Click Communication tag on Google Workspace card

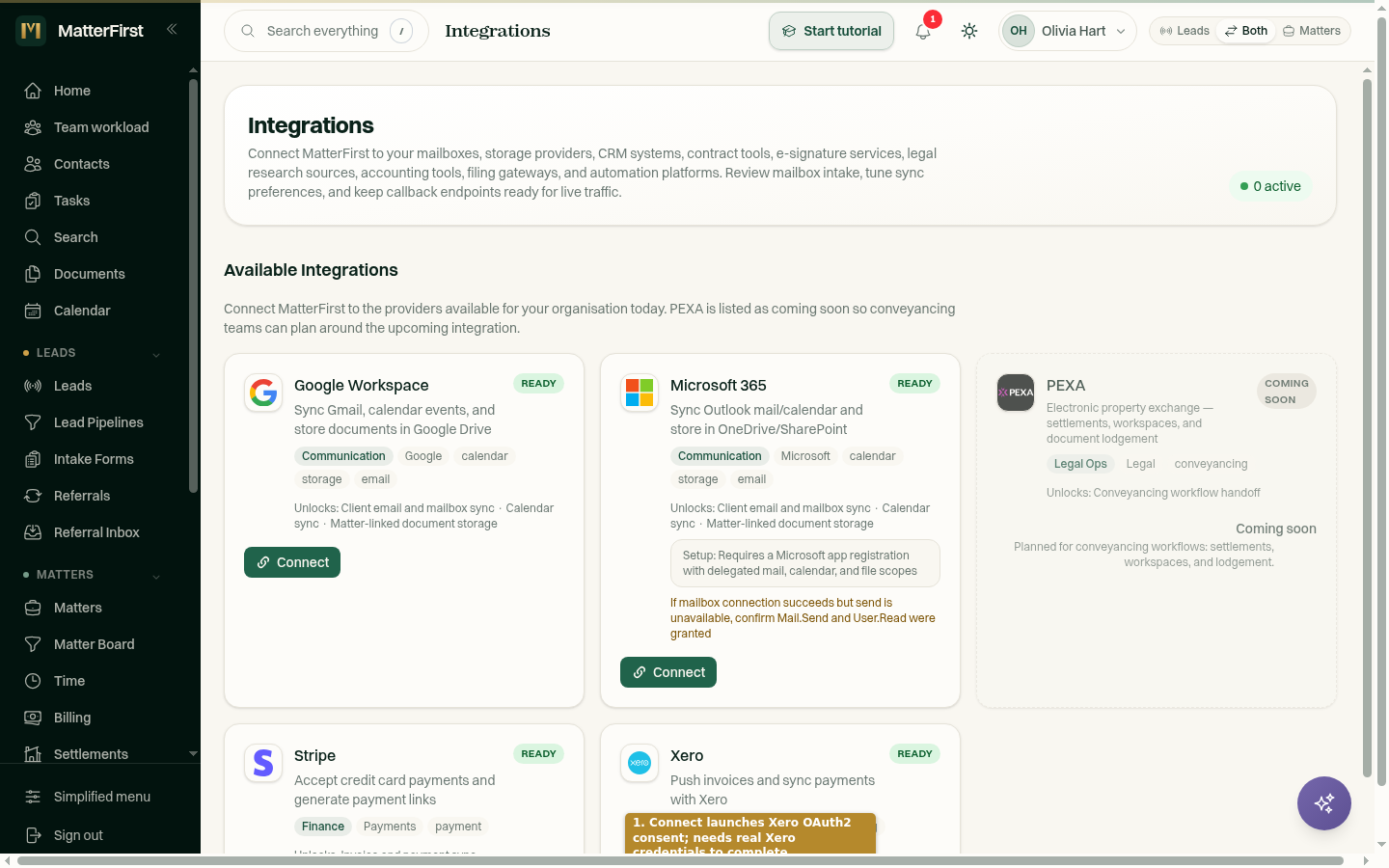coord(343,456)
